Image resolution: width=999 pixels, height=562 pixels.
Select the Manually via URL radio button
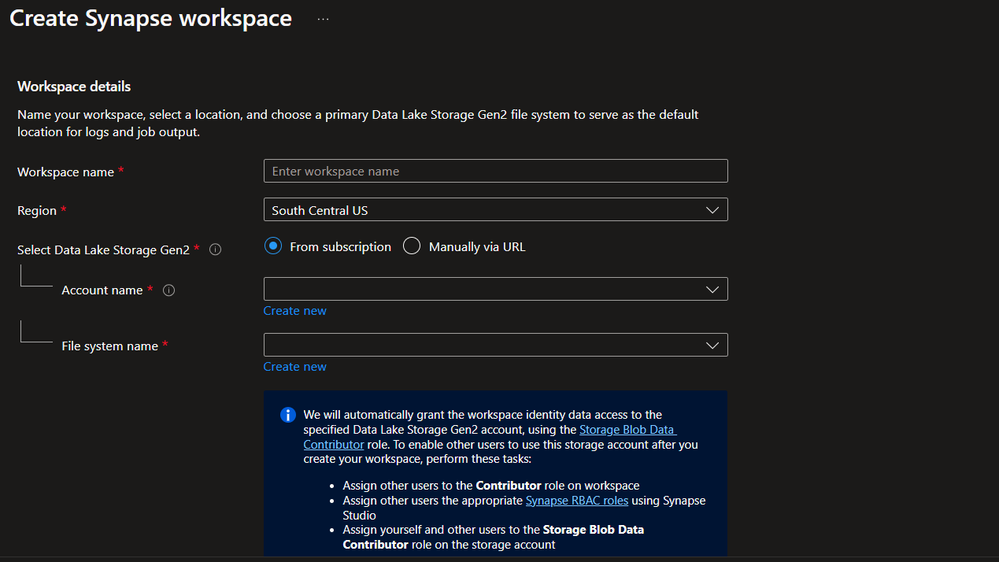click(412, 246)
